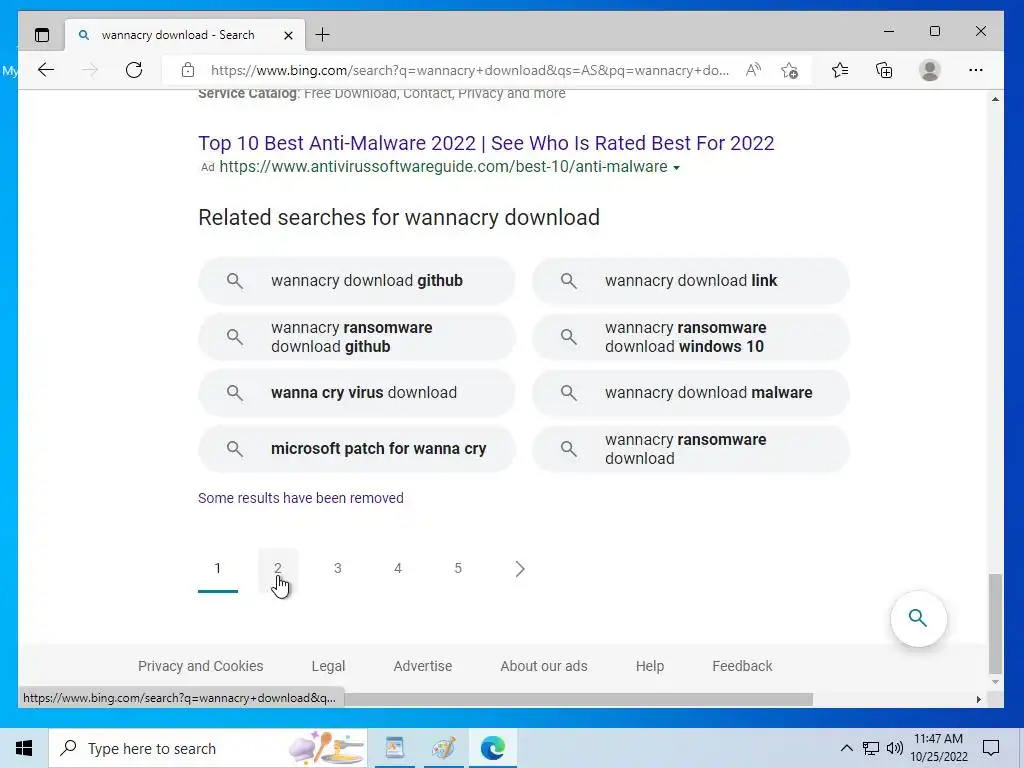Open the Help footer link
This screenshot has width=1024, height=768.
pos(650,666)
